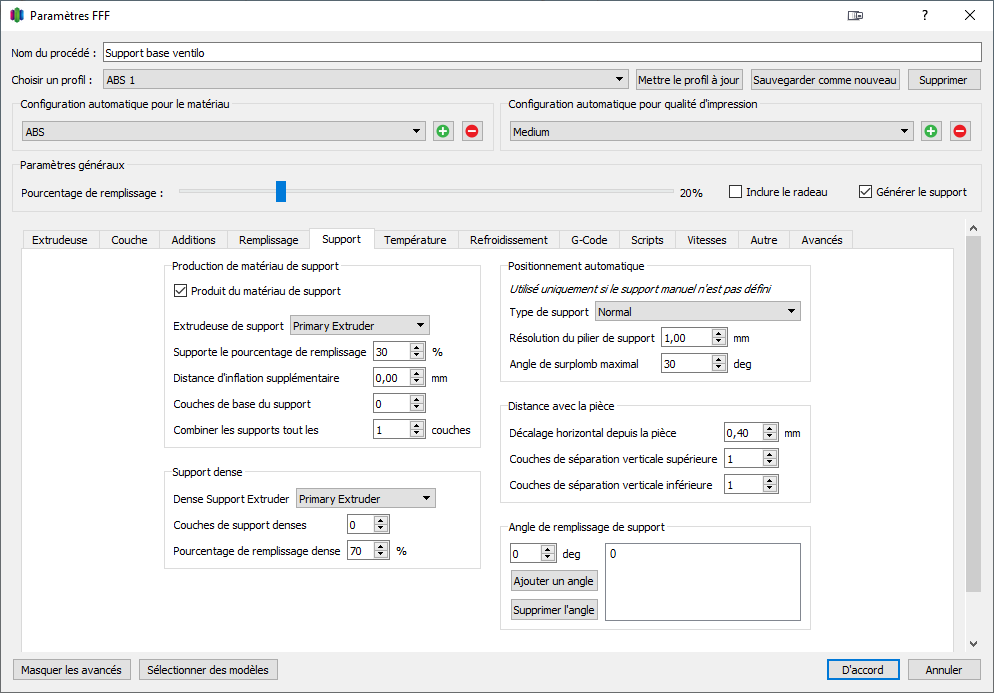Screen dimensions: 994x693
Task: Open Extrudeuse de support dropdown
Action: point(359,325)
